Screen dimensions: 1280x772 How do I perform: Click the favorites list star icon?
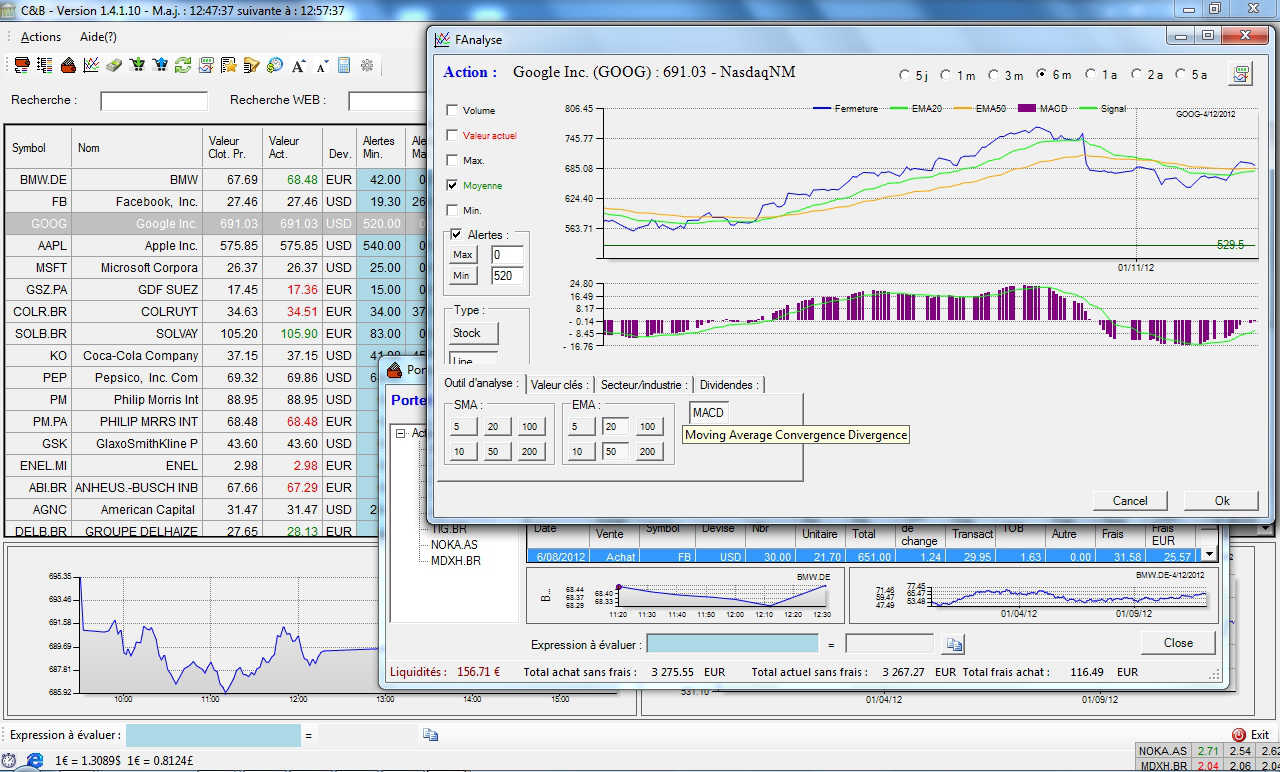[229, 65]
